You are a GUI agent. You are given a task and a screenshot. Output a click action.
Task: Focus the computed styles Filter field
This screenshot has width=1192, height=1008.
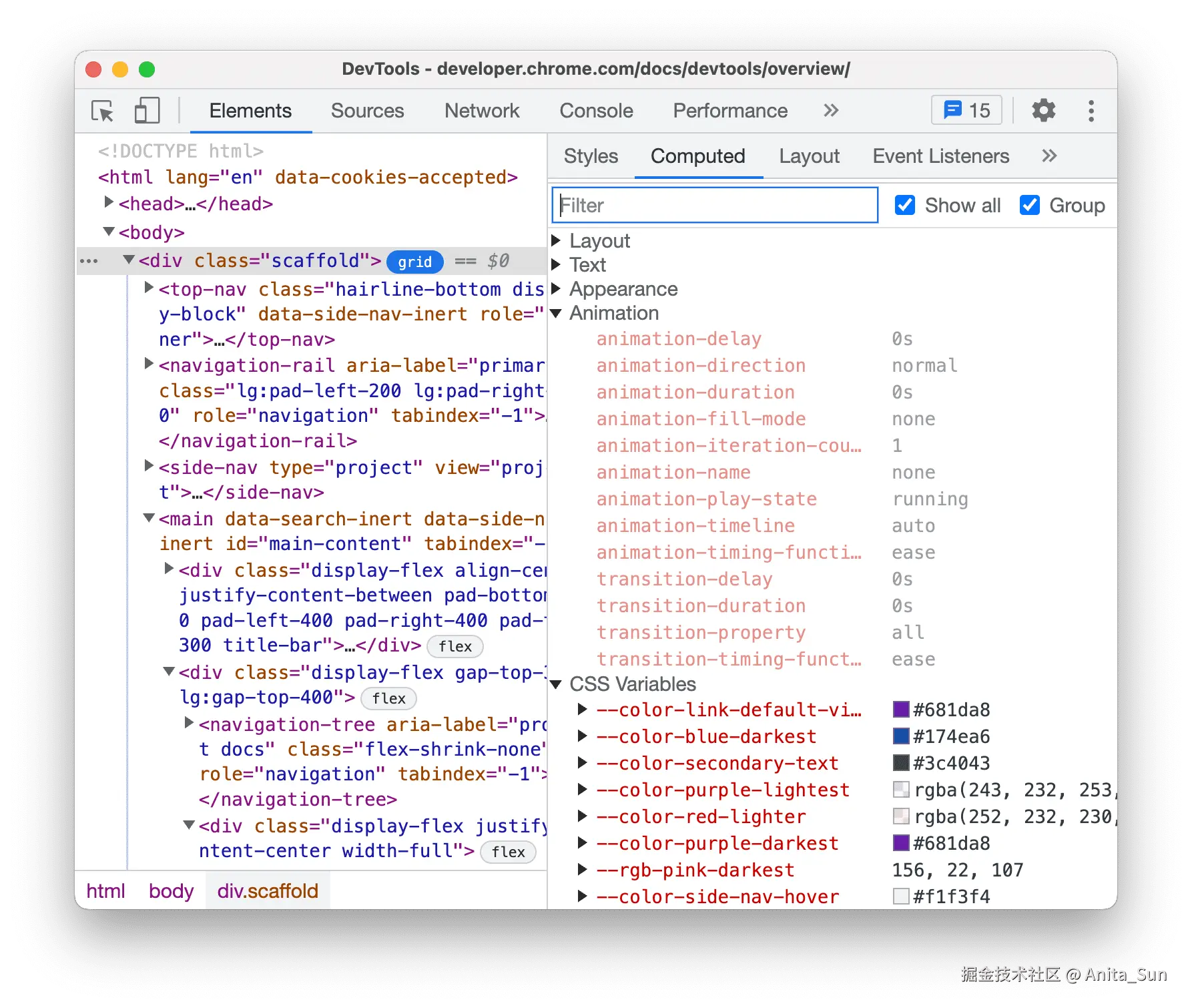tap(715, 205)
